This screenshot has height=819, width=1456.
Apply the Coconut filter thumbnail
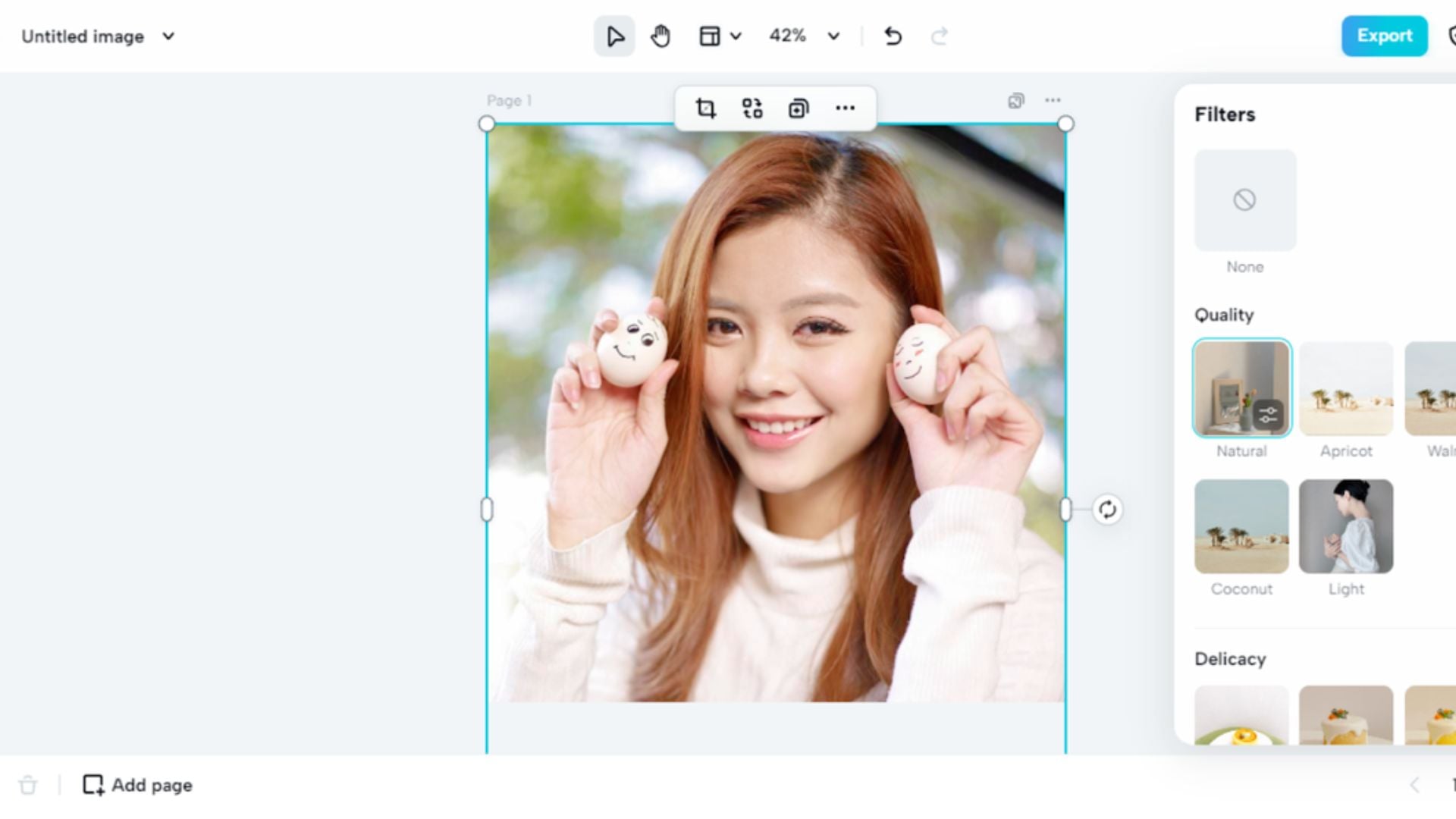click(x=1241, y=526)
